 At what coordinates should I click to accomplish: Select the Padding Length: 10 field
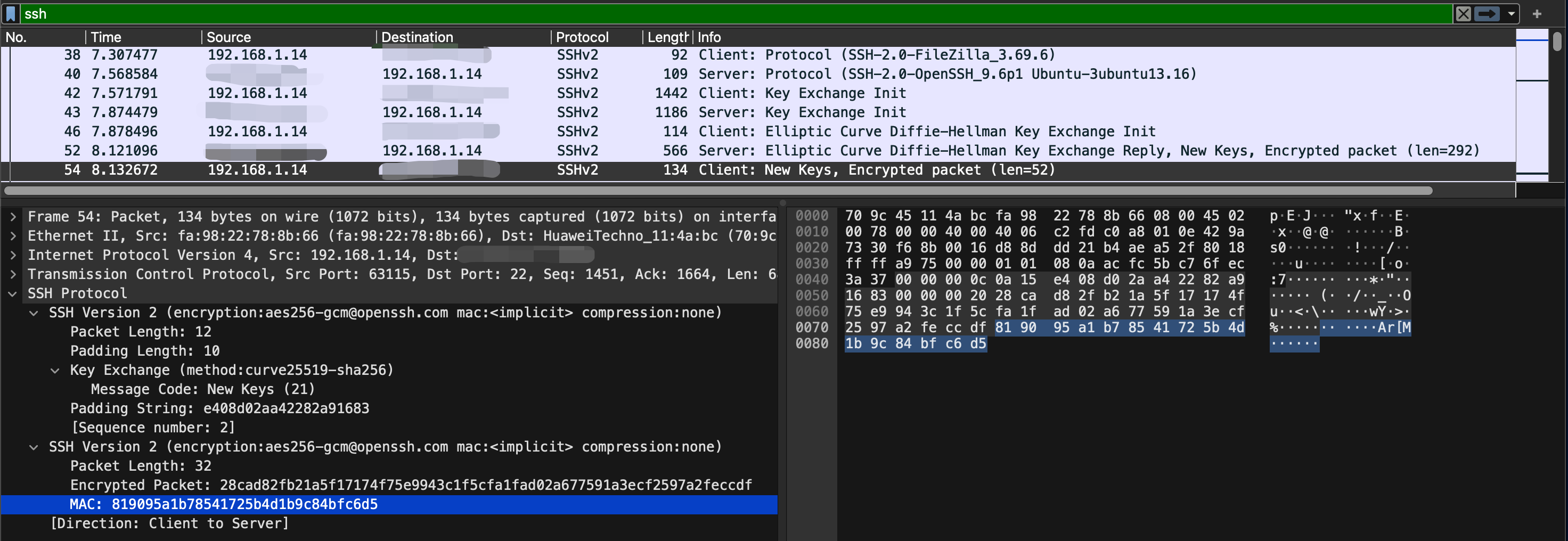[x=145, y=351]
